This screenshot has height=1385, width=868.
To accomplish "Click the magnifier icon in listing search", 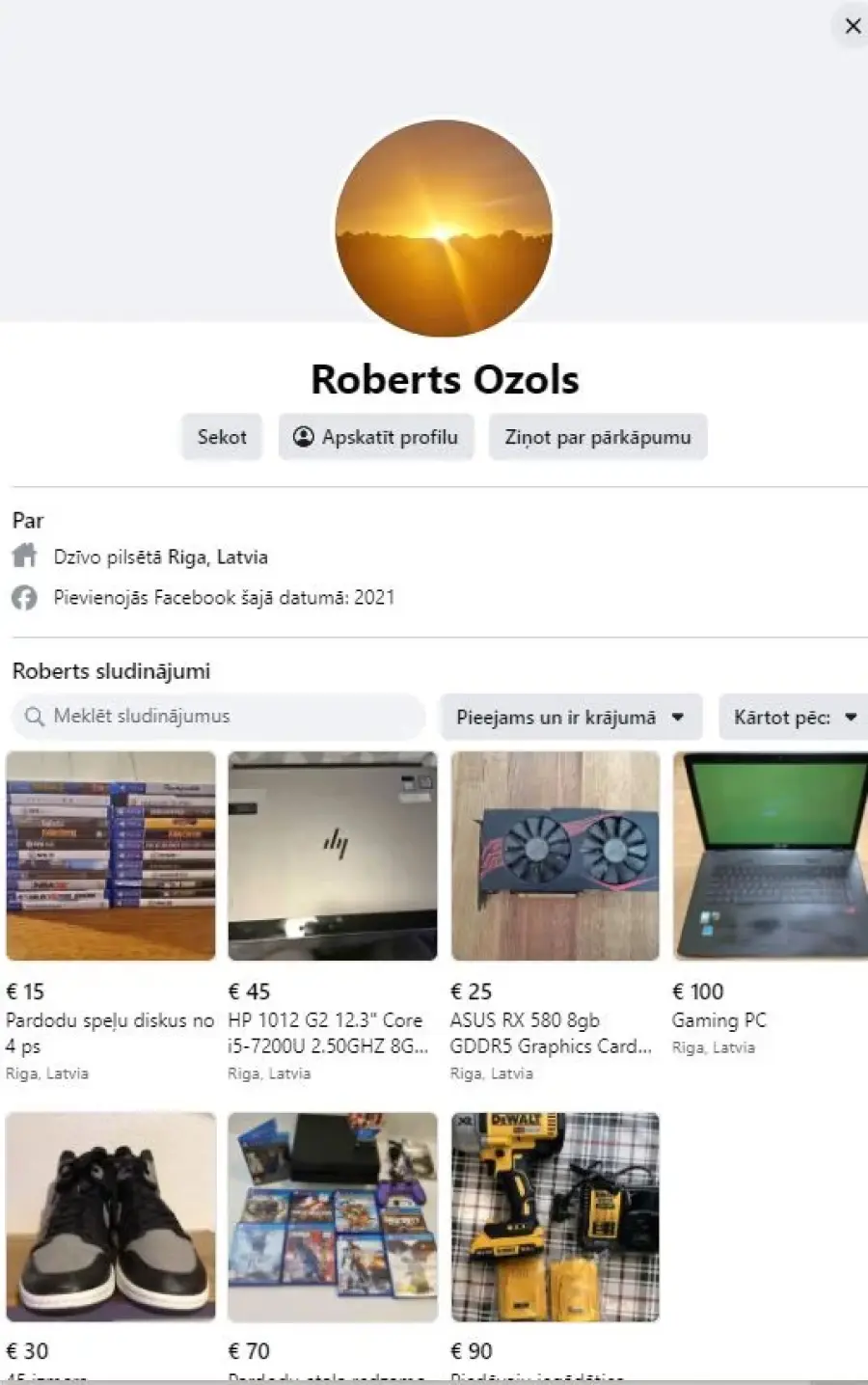I will [x=35, y=717].
